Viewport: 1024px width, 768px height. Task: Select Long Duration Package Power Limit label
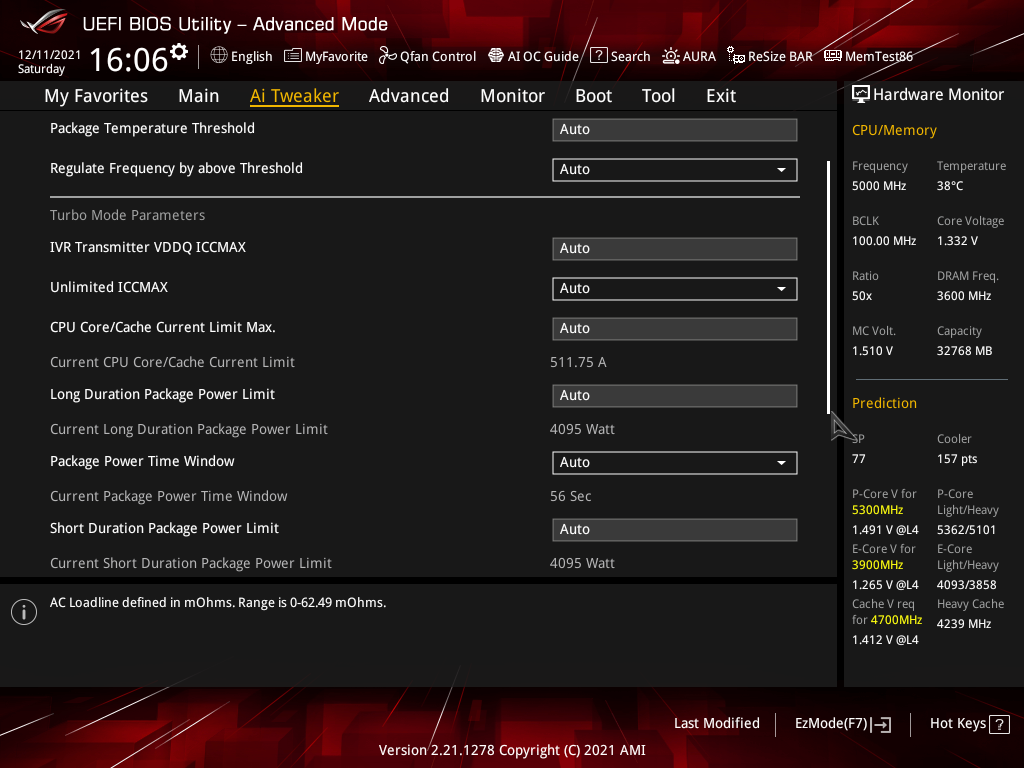pyautogui.click(x=163, y=394)
